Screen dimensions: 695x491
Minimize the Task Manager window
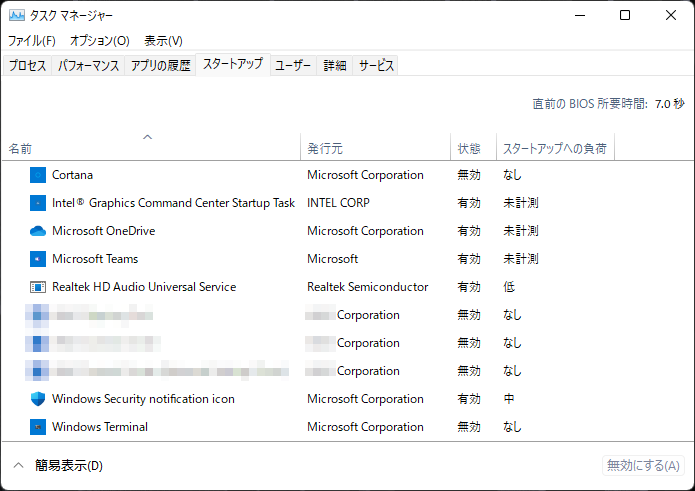[580, 15]
